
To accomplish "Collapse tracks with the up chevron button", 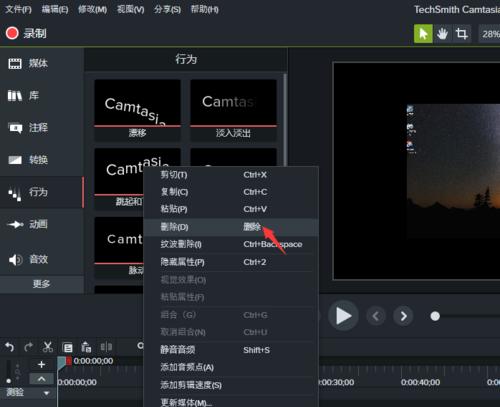I will point(41,379).
